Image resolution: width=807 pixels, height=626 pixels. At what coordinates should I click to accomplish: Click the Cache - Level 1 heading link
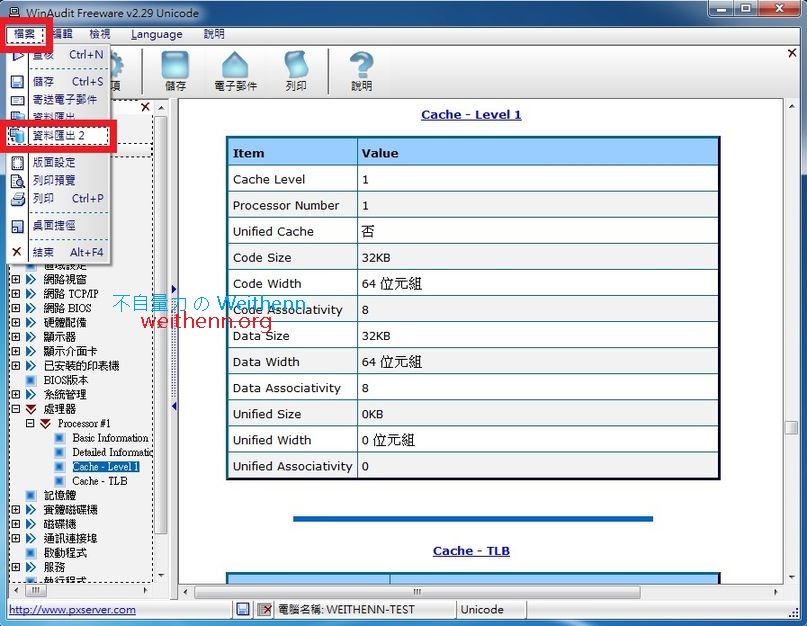[471, 114]
